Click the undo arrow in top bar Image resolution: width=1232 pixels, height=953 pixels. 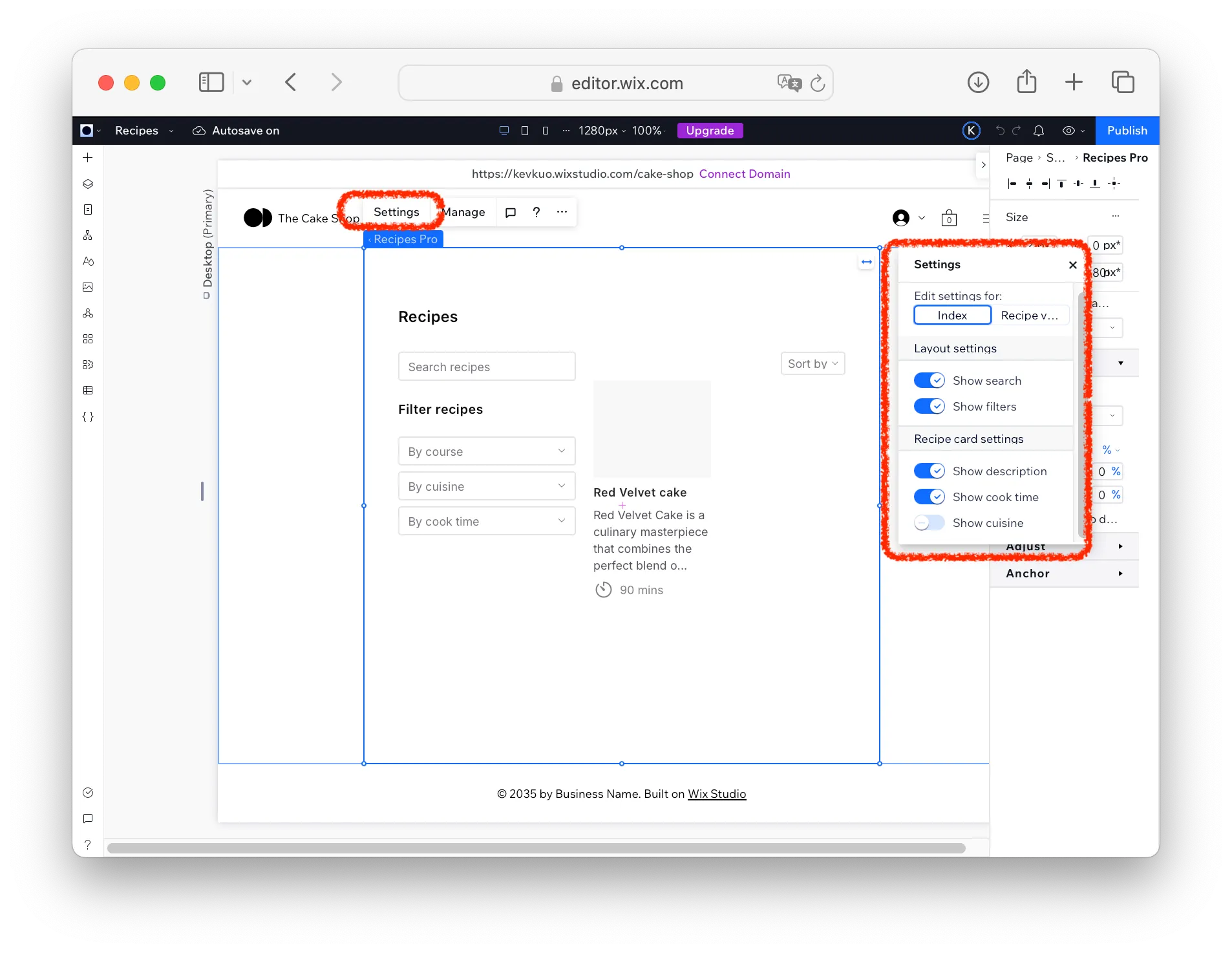point(1000,131)
